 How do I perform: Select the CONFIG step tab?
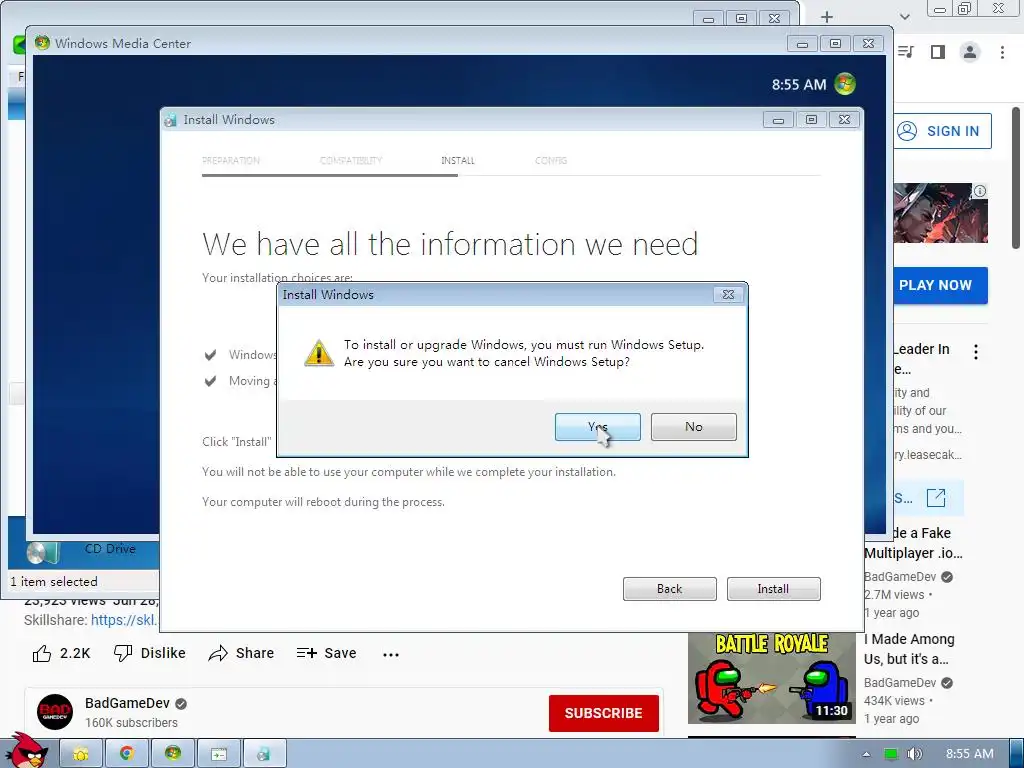coord(551,160)
